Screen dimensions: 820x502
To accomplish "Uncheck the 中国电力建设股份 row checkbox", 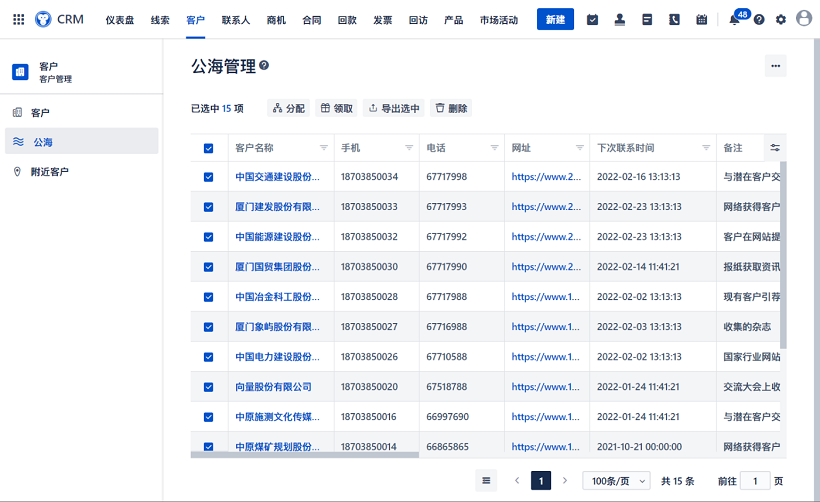I will pyautogui.click(x=208, y=357).
